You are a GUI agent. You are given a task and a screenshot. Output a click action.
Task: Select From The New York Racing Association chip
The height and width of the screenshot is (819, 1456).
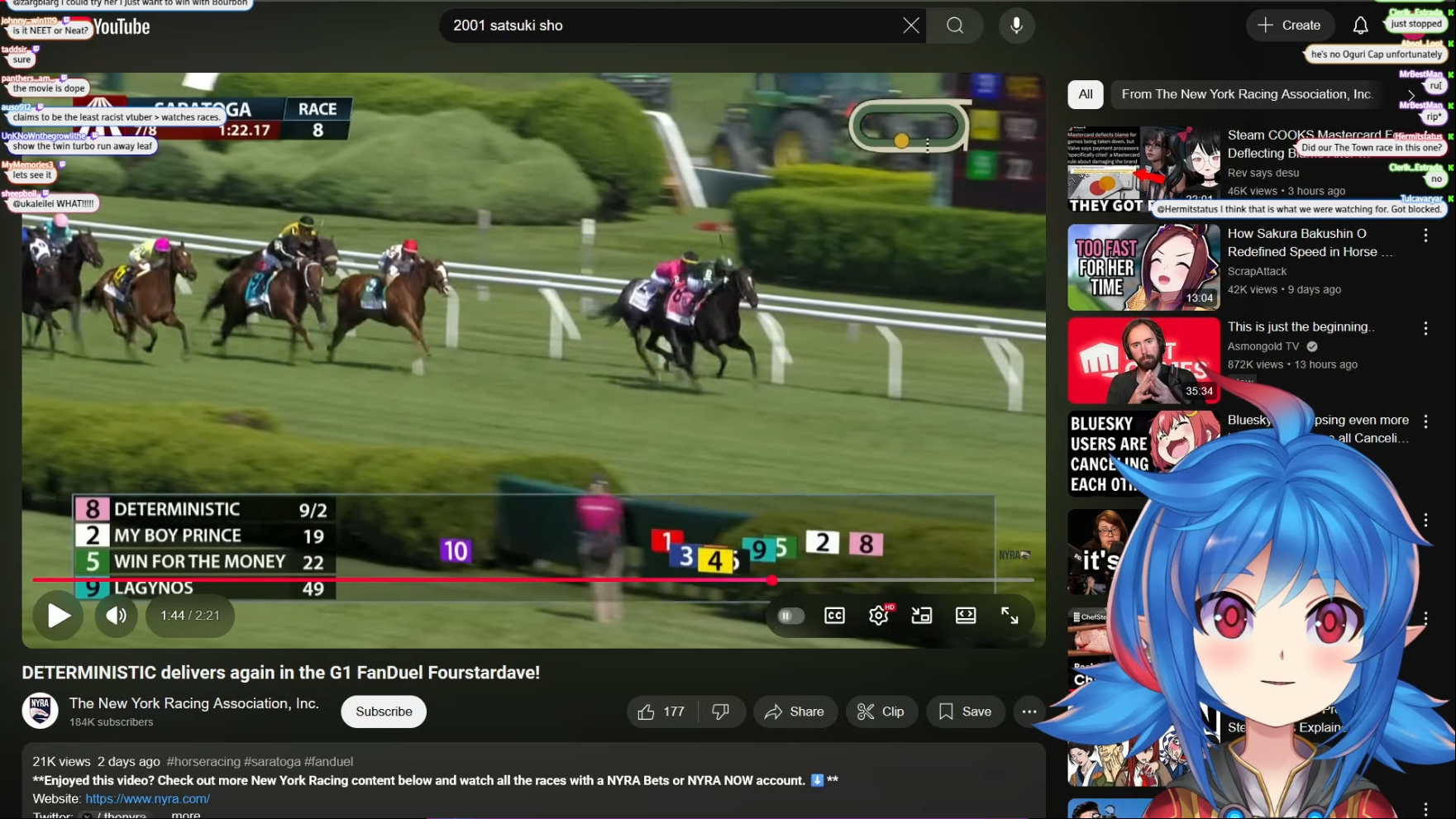pos(1247,94)
